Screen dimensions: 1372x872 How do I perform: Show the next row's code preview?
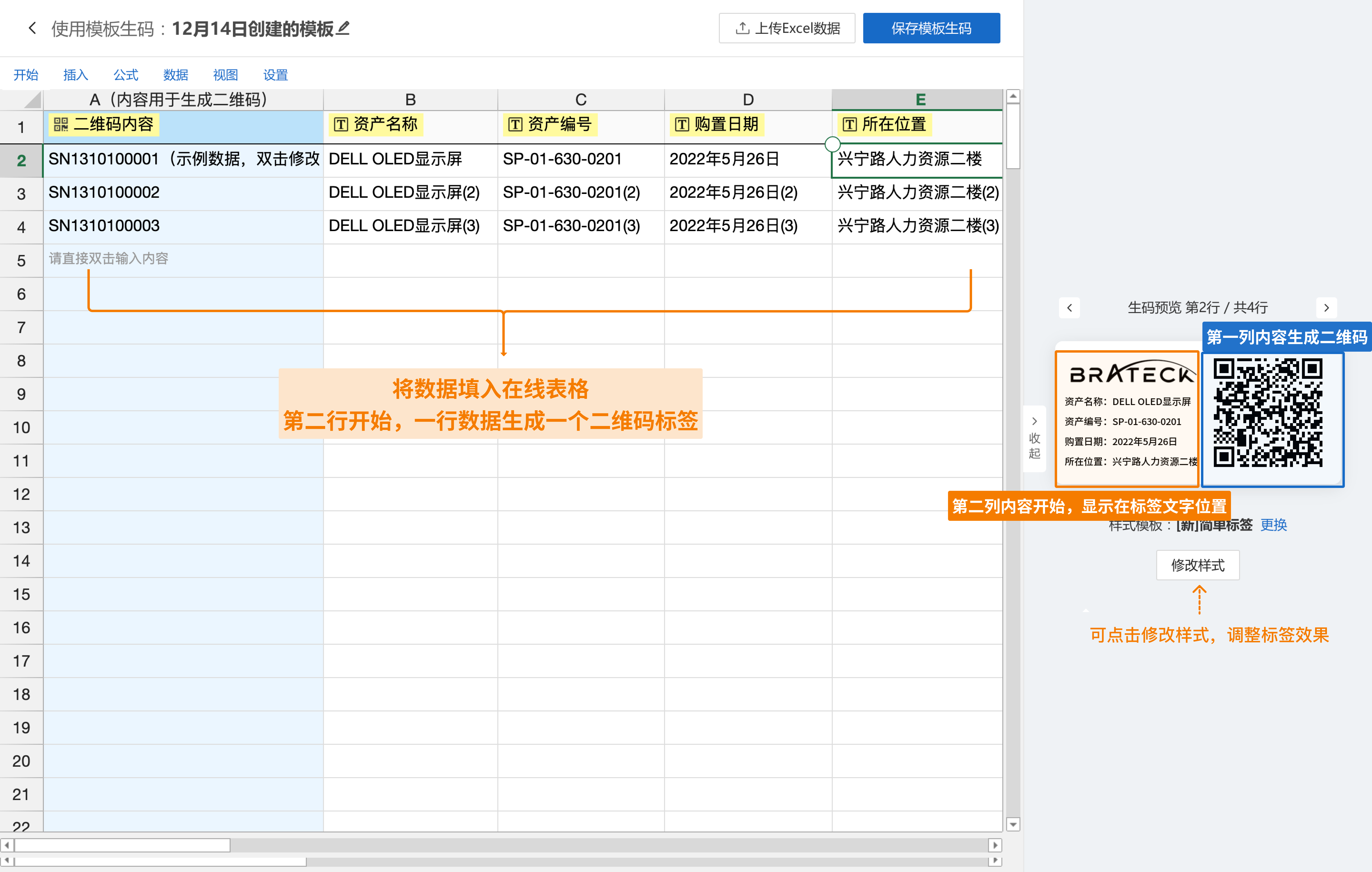click(1327, 308)
